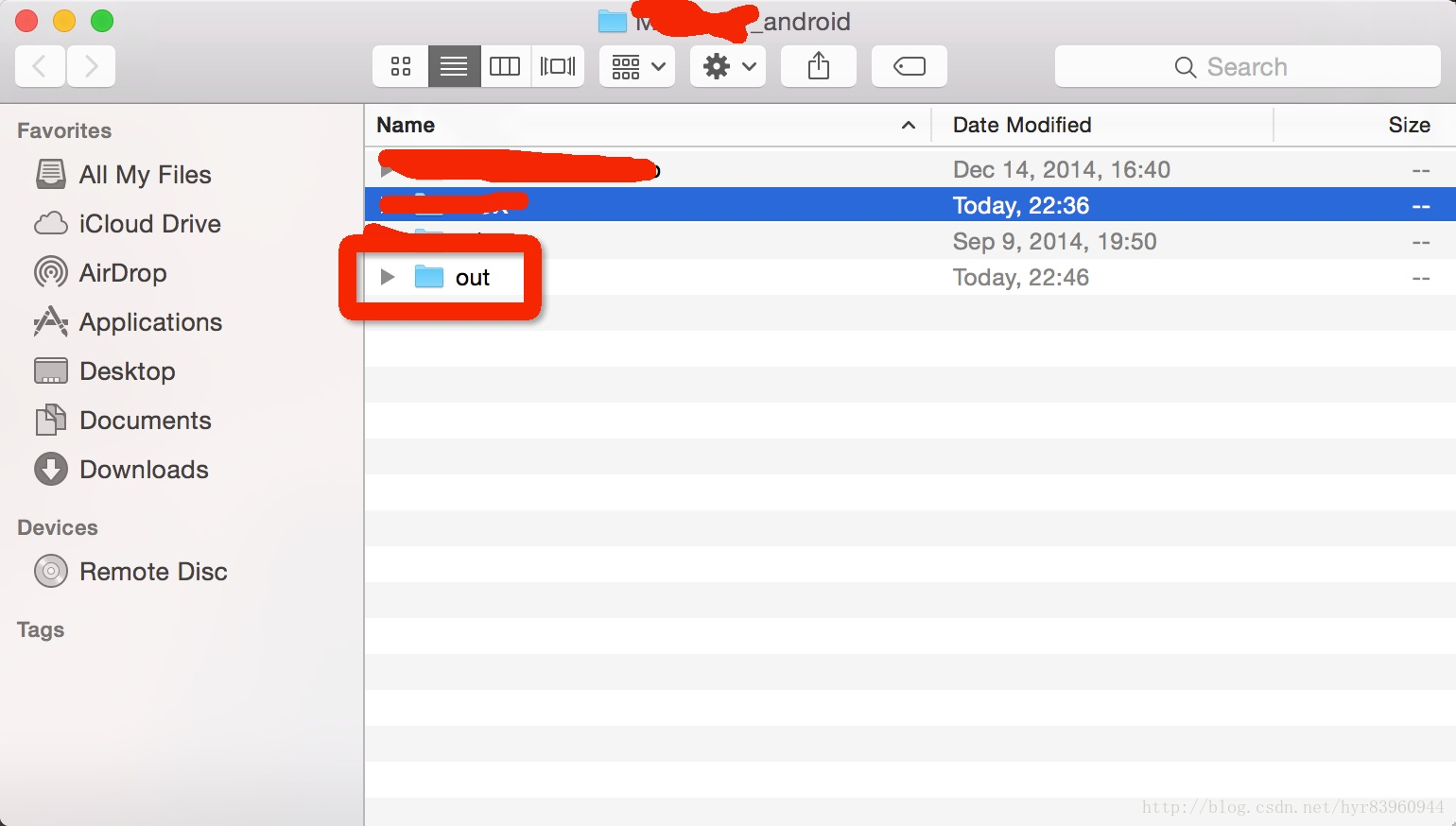Switch to list view
Viewport: 1456px width, 826px height.
pos(454,66)
